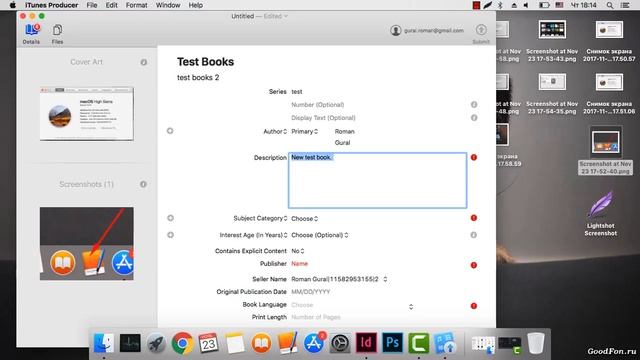Open the Primary author type dropdown
Image resolution: width=640 pixels, height=360 pixels.
click(304, 131)
